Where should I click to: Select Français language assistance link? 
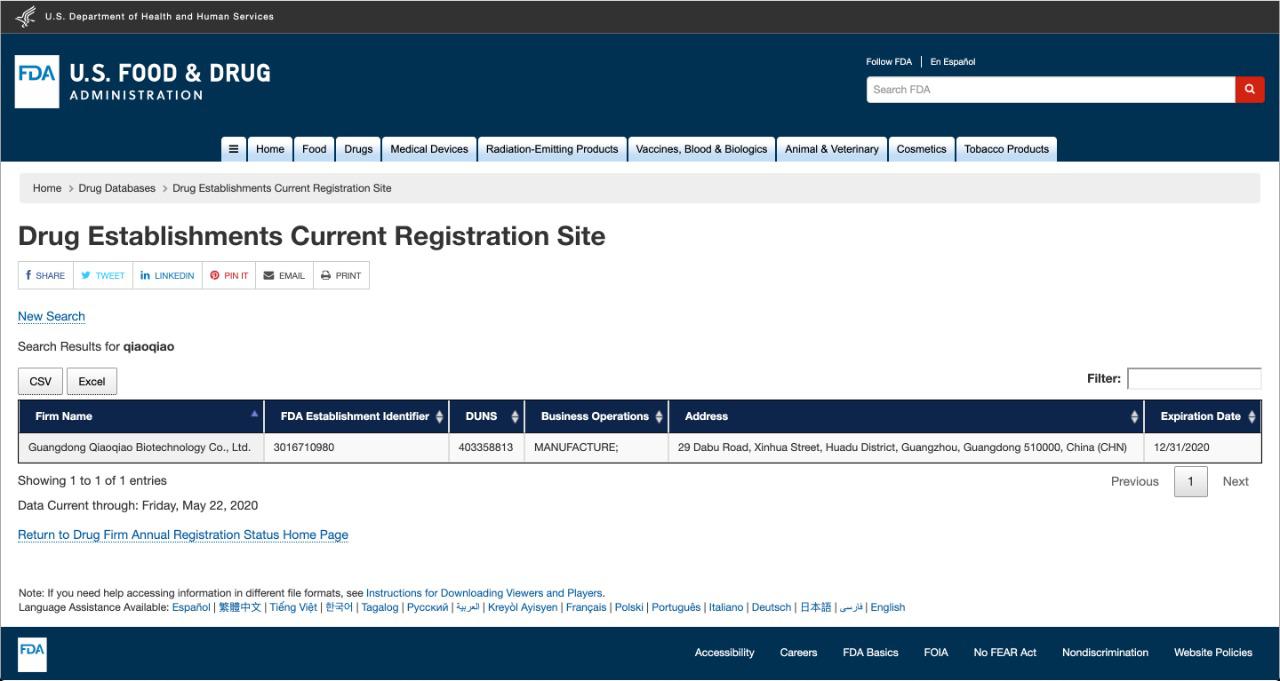[x=586, y=607]
